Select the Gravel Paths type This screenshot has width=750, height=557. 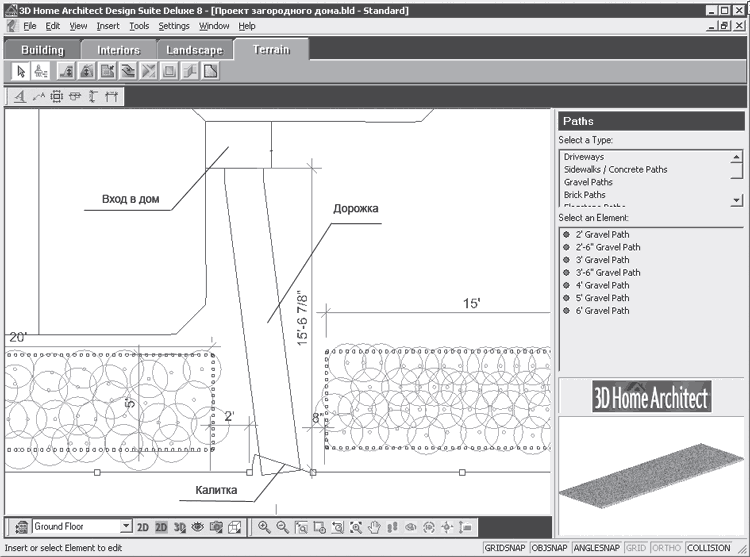click(x=588, y=182)
